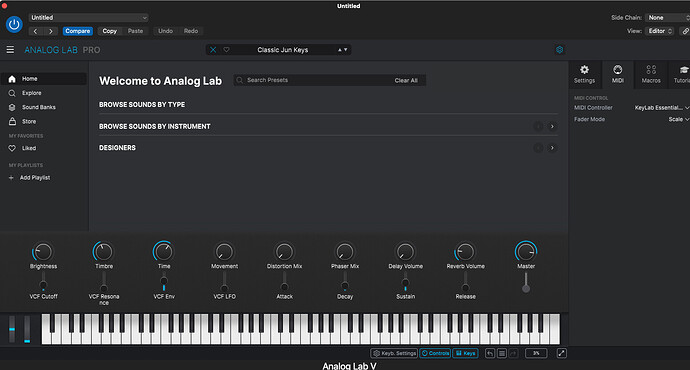Click the Timbre knob
Screen dimensions: 690x370
(x=103, y=252)
